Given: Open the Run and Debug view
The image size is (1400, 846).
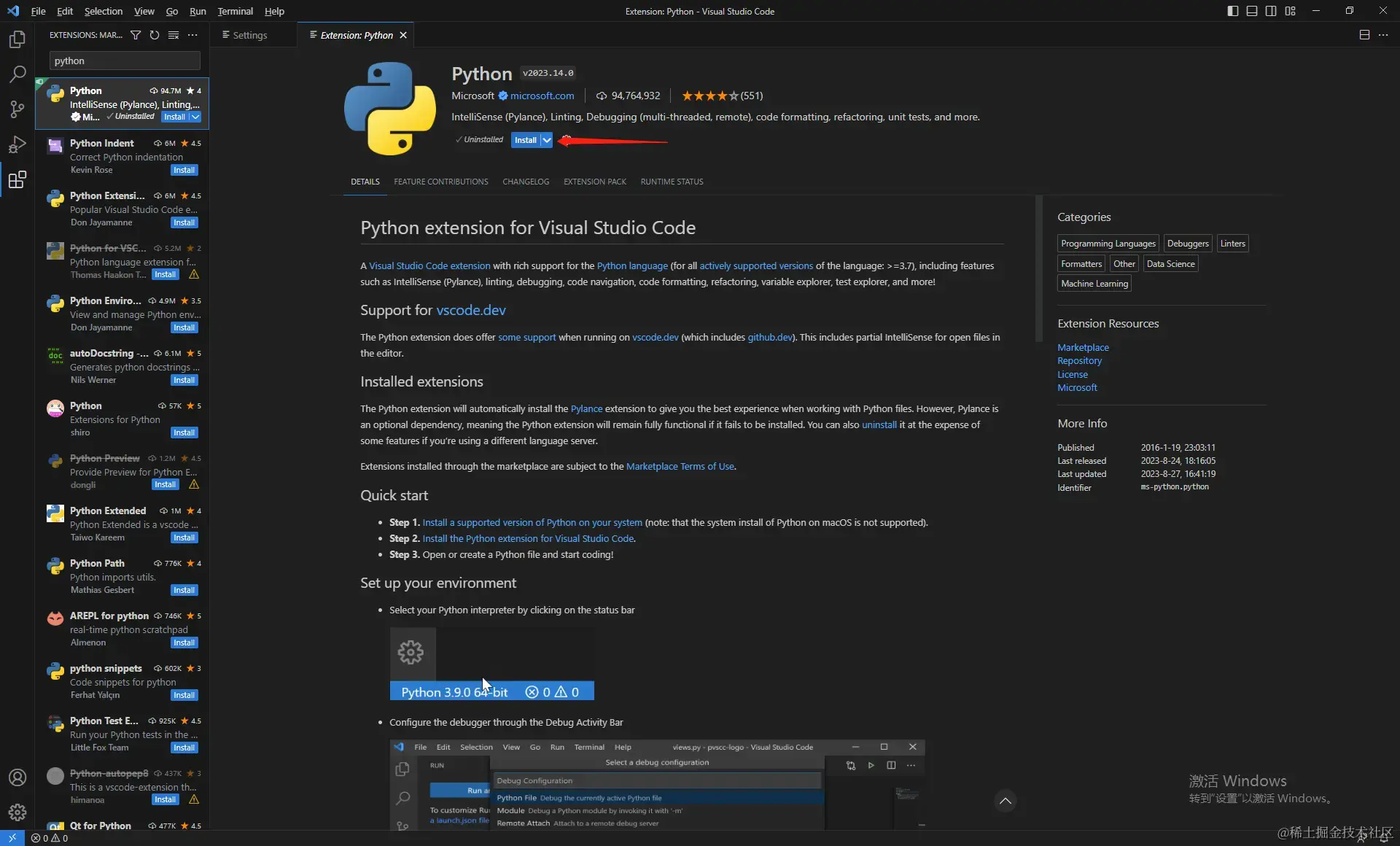Looking at the screenshot, I should pyautogui.click(x=17, y=144).
